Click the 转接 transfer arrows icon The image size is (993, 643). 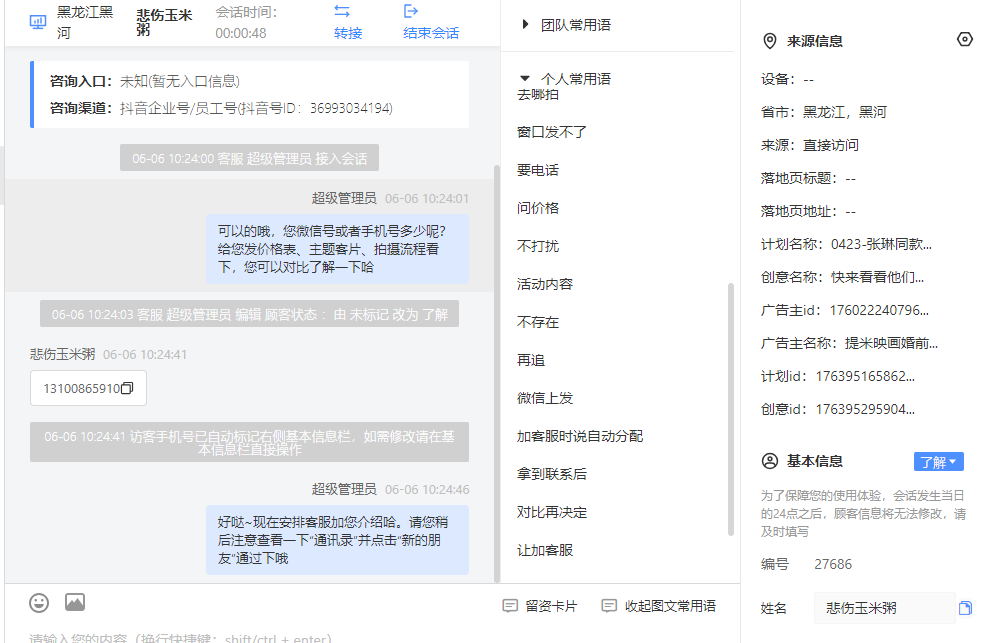click(x=342, y=11)
